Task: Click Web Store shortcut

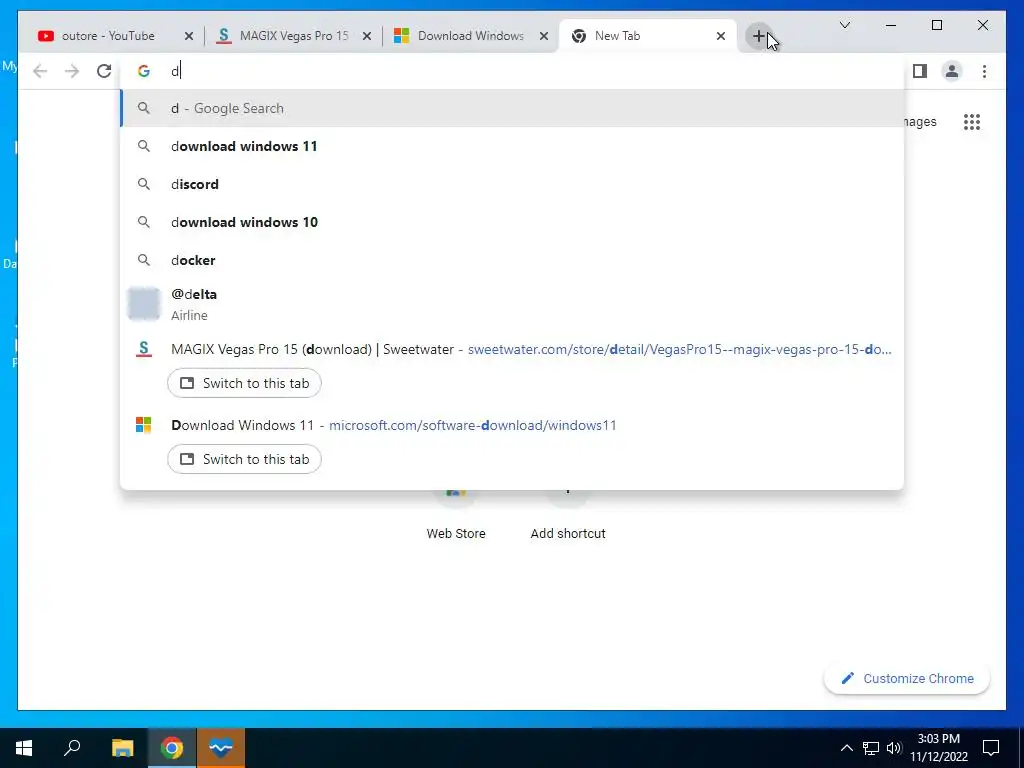Action: click(x=456, y=516)
